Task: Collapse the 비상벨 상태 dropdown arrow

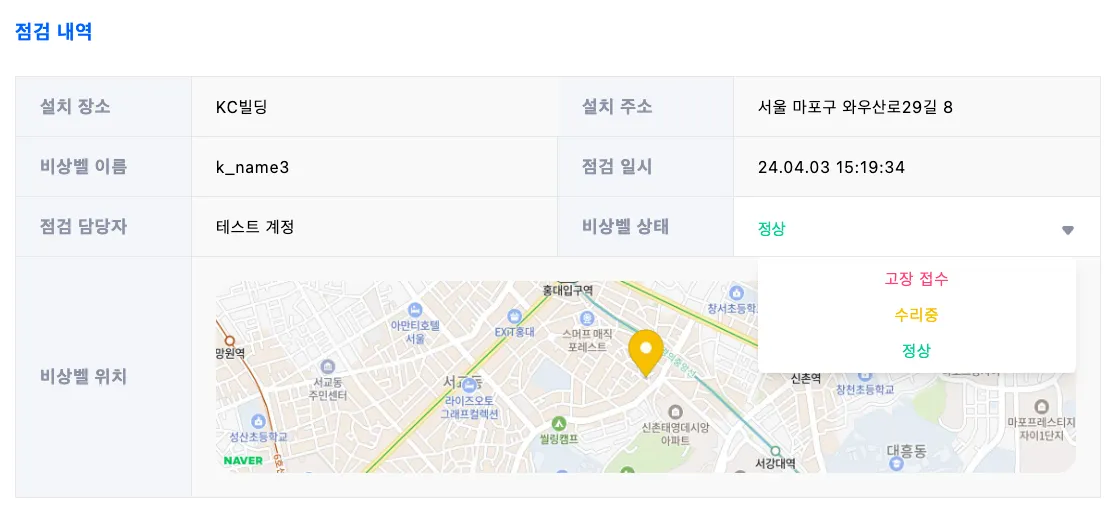Action: tap(1067, 229)
